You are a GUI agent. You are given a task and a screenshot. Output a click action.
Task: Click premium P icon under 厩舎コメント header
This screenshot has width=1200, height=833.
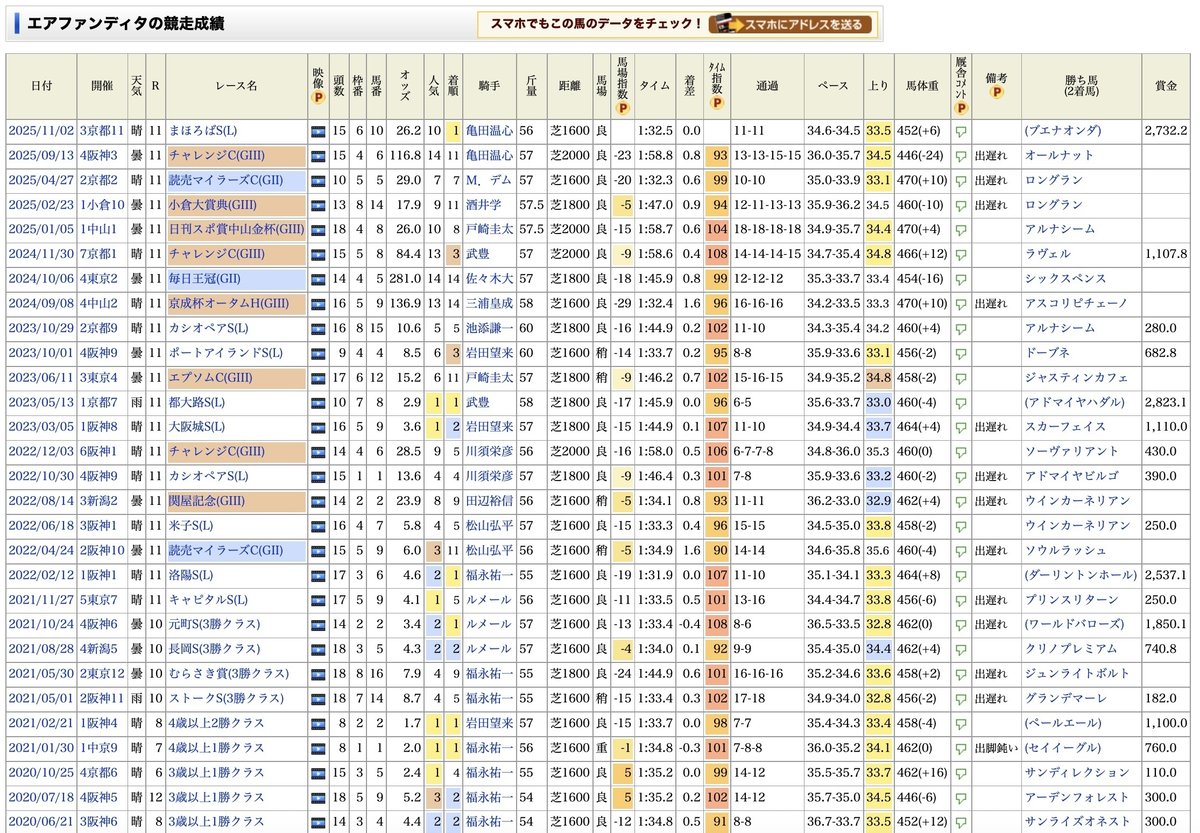(x=961, y=108)
